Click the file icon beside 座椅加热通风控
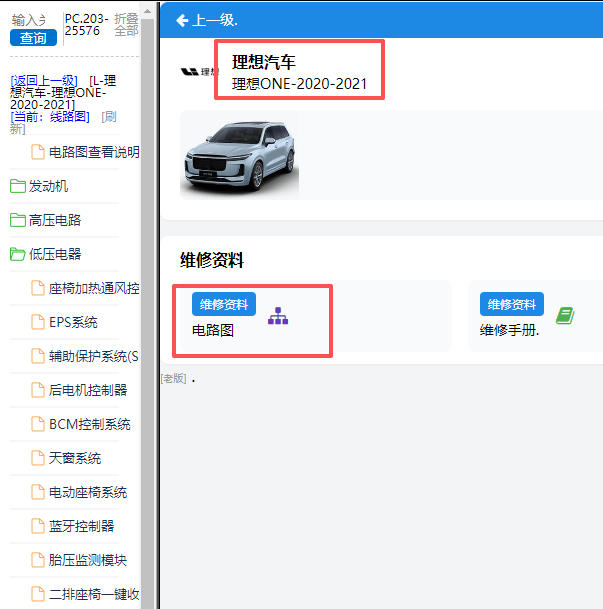Screen dimensions: 603x609 coord(38,288)
